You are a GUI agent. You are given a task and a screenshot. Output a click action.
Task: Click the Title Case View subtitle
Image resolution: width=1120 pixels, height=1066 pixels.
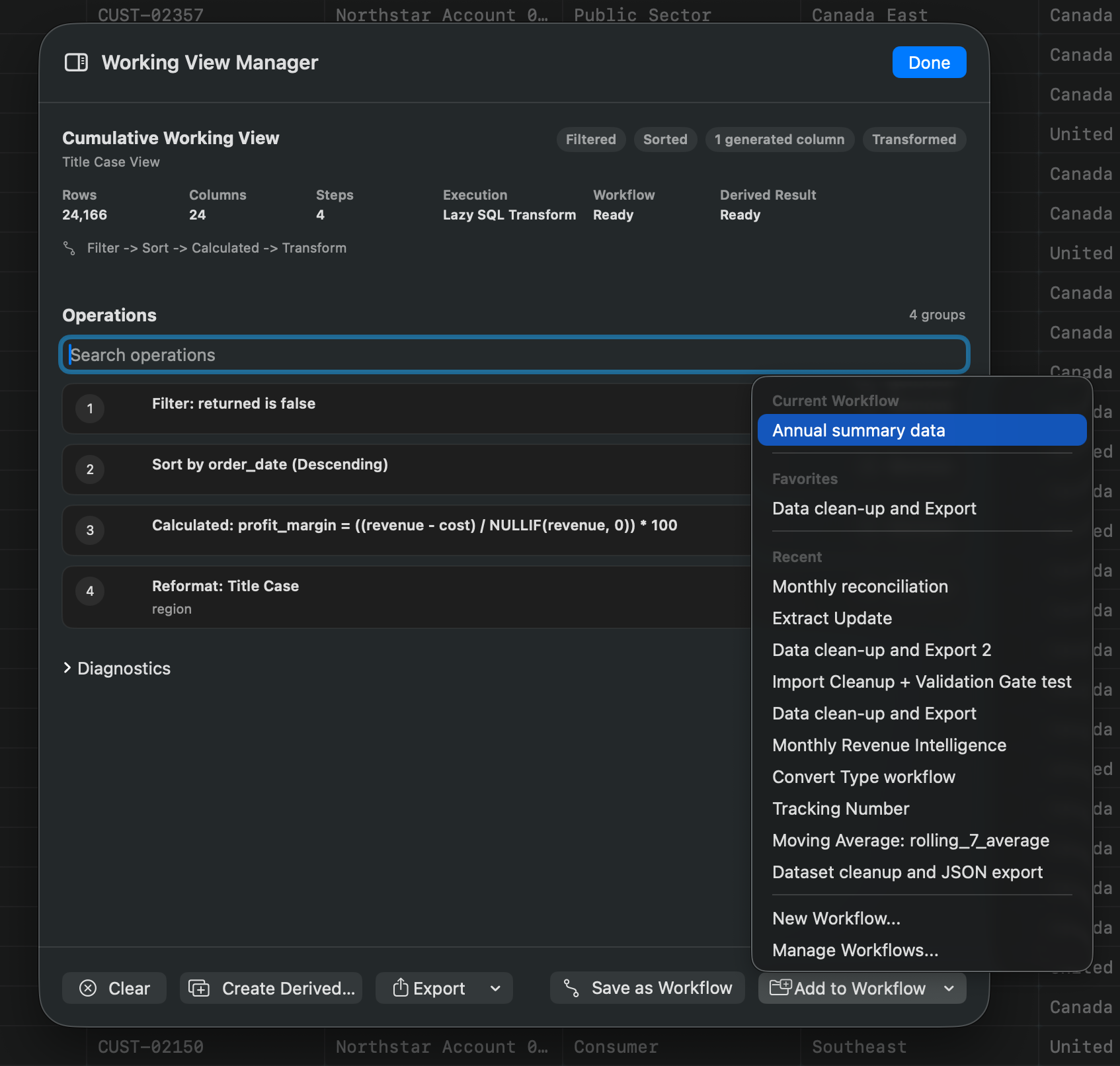point(111,162)
